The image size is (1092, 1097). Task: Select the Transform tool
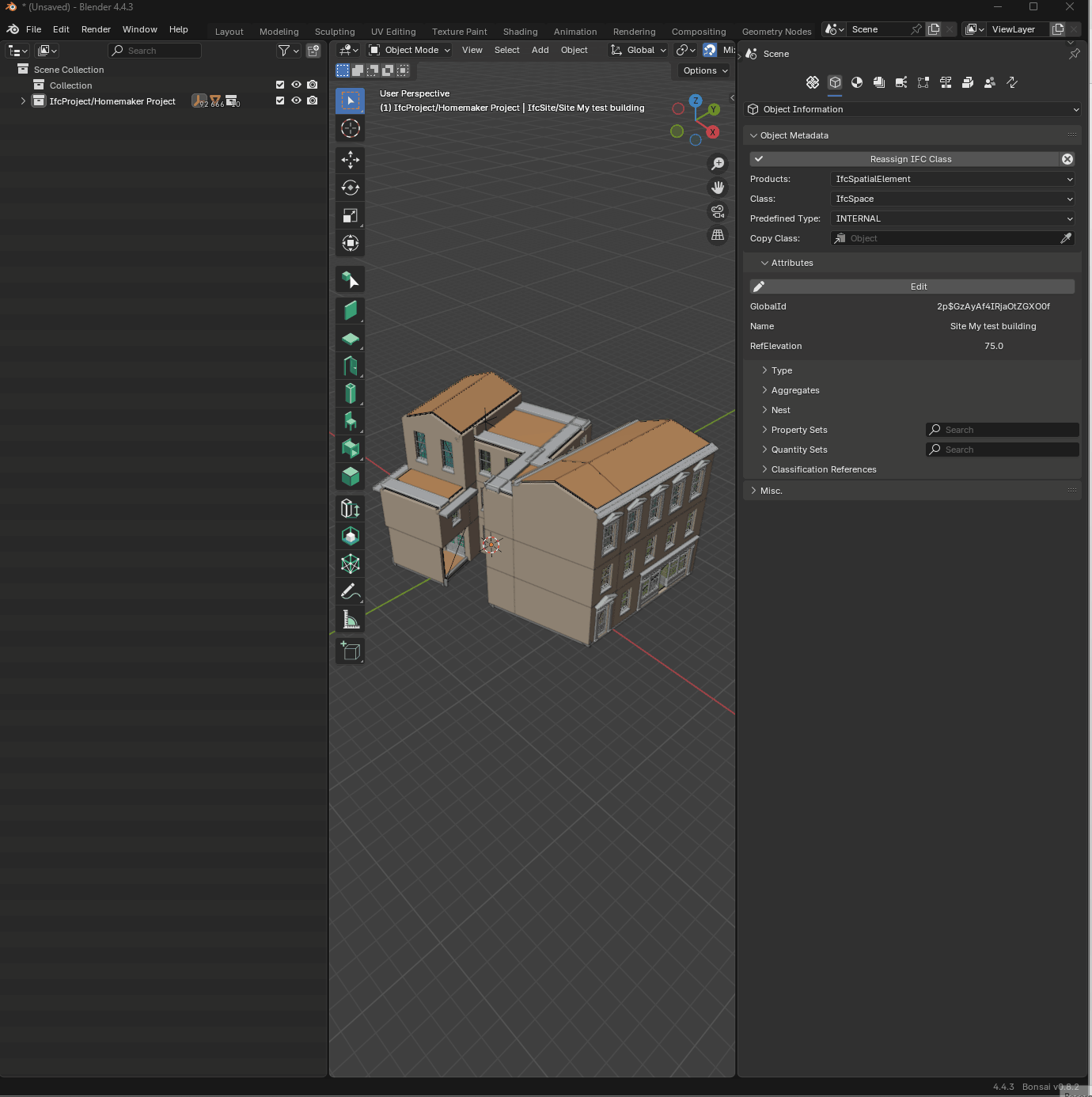[x=351, y=243]
